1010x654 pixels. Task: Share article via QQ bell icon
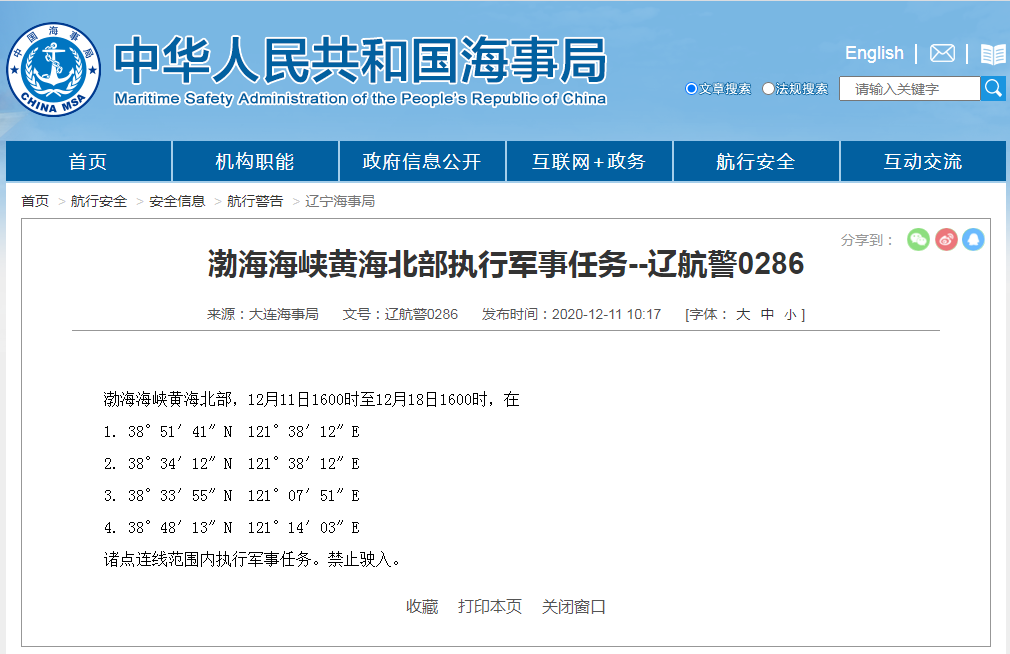[973, 240]
